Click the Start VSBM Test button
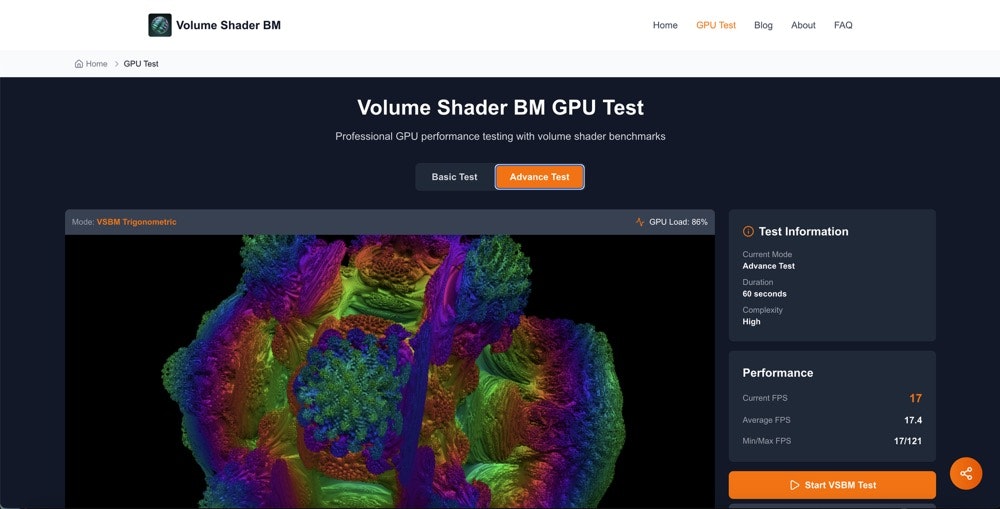 click(x=832, y=485)
